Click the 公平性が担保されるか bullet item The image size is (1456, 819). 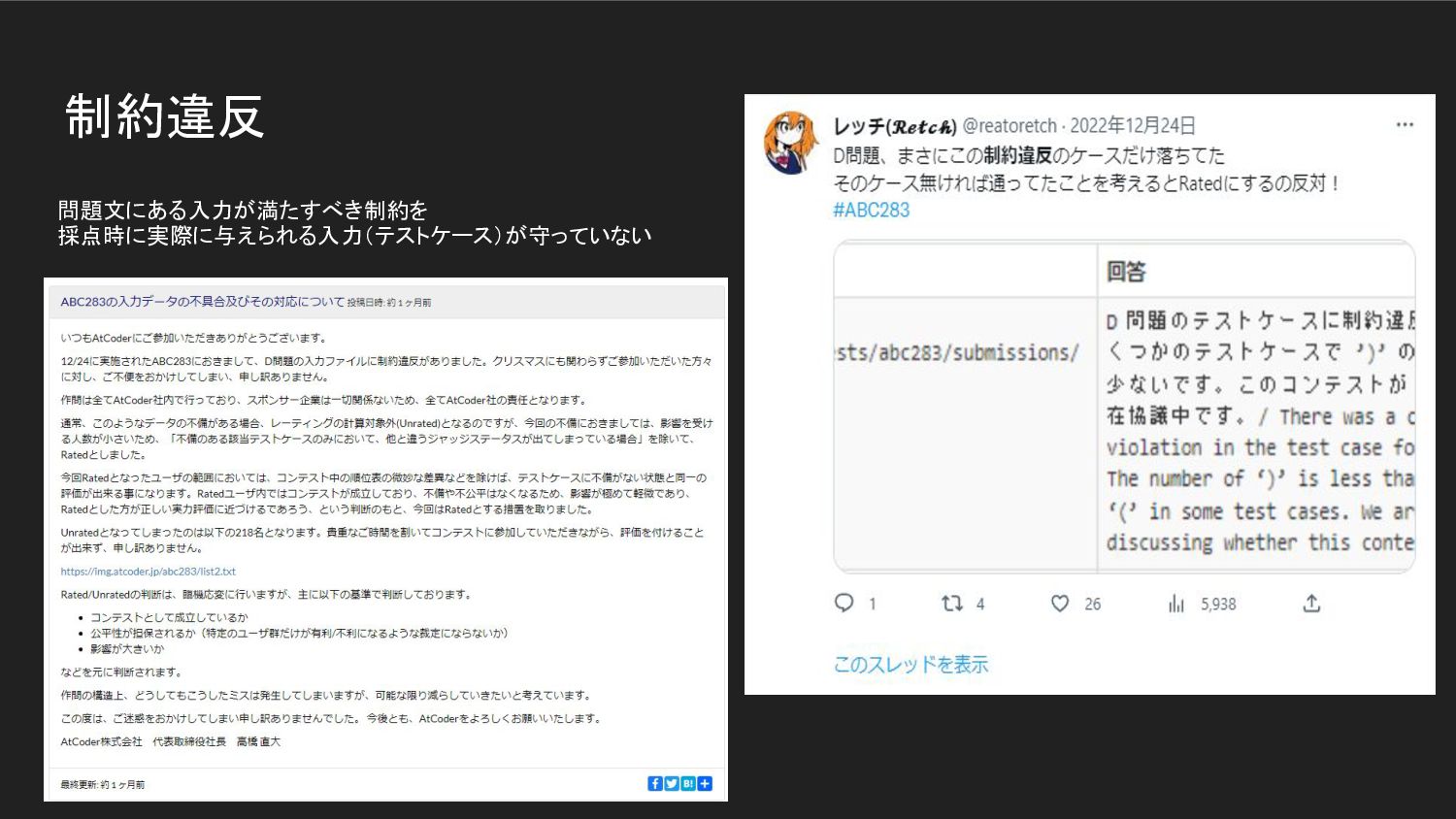point(299,634)
